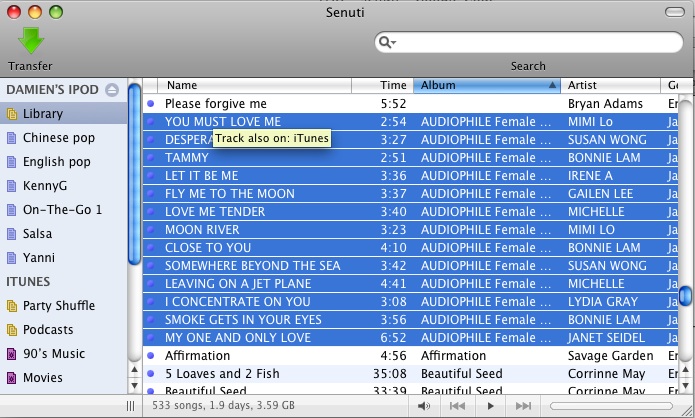The width and height of the screenshot is (695, 418).
Task: Click the playback progress slider bar
Action: tap(614, 406)
